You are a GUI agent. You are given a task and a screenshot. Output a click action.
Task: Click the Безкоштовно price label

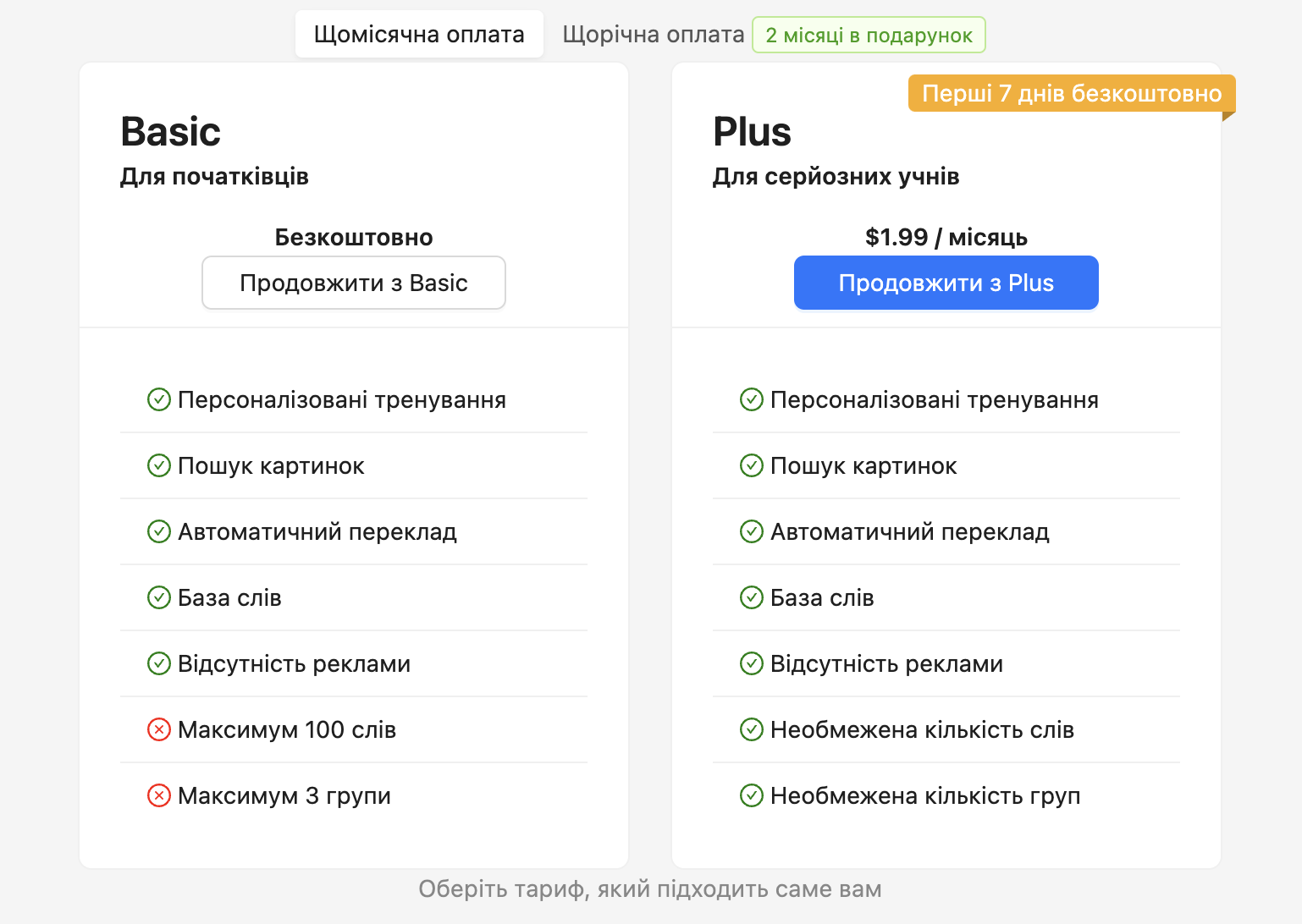pos(354,237)
